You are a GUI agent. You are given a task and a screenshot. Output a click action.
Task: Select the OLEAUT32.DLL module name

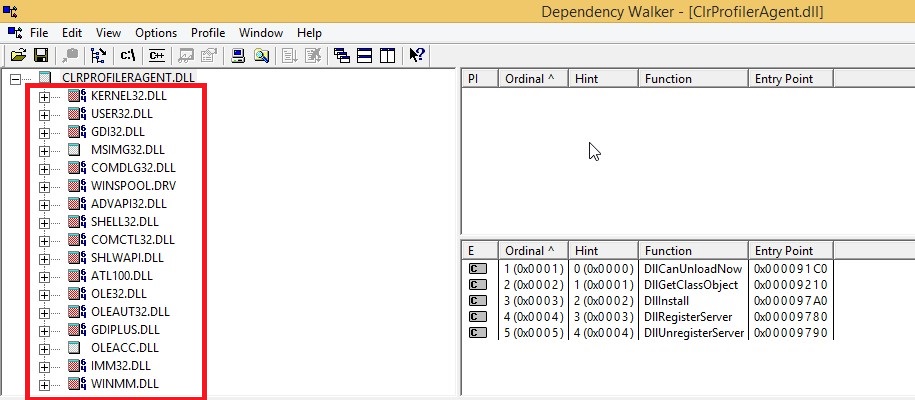[130, 311]
